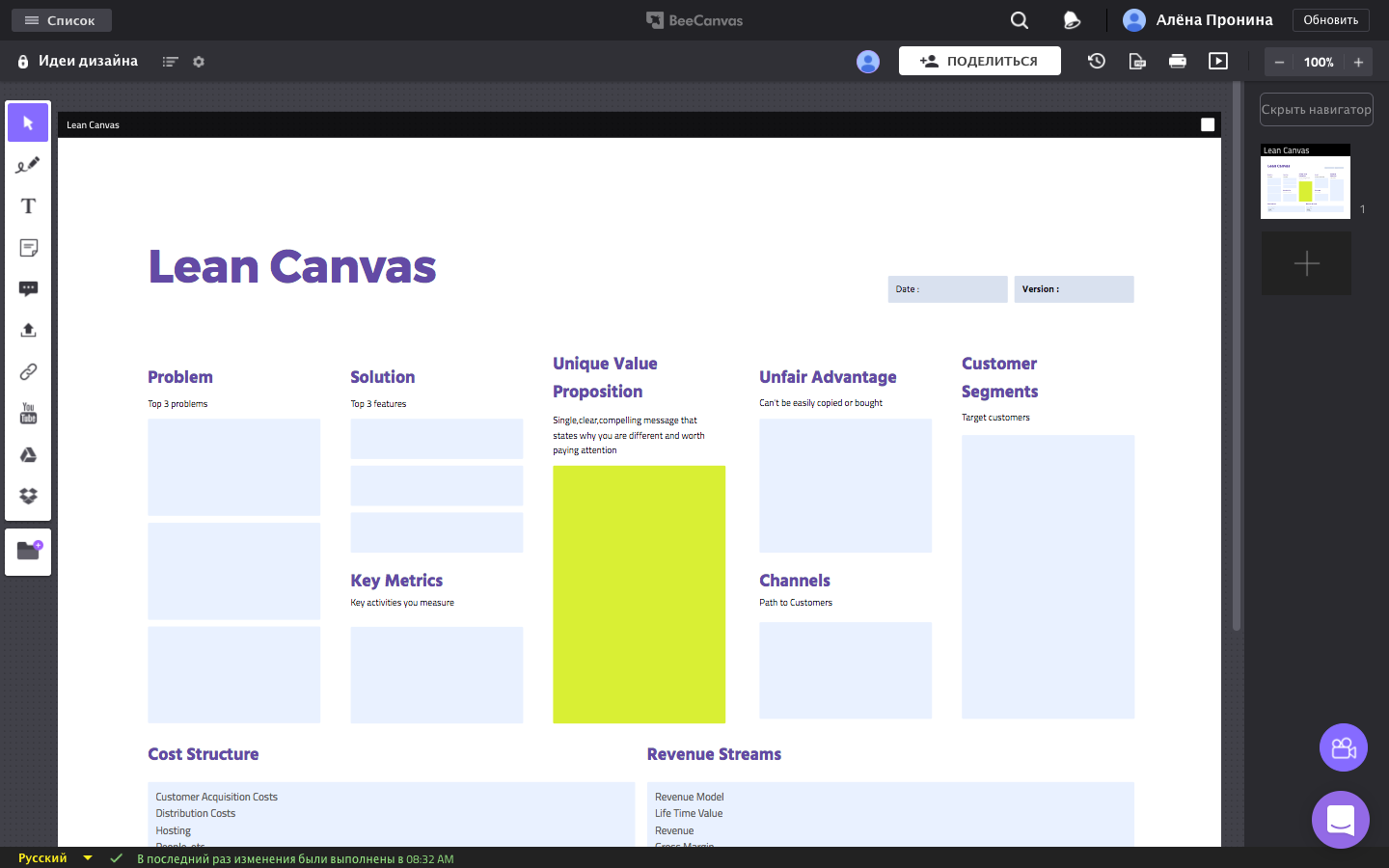Click the upload file icon
Viewport: 1389px width, 868px height.
tap(28, 330)
